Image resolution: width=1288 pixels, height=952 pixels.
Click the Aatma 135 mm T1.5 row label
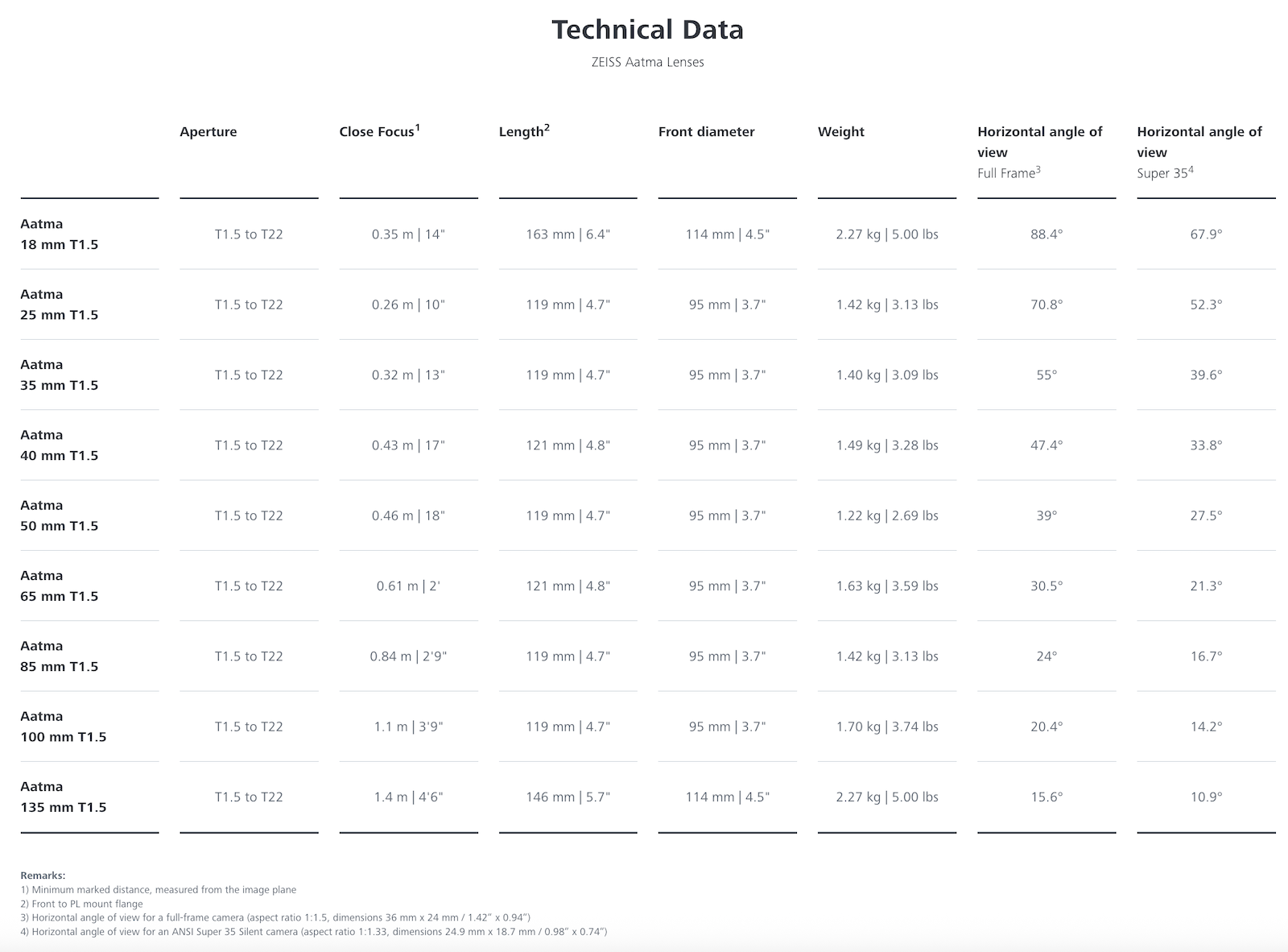click(64, 797)
